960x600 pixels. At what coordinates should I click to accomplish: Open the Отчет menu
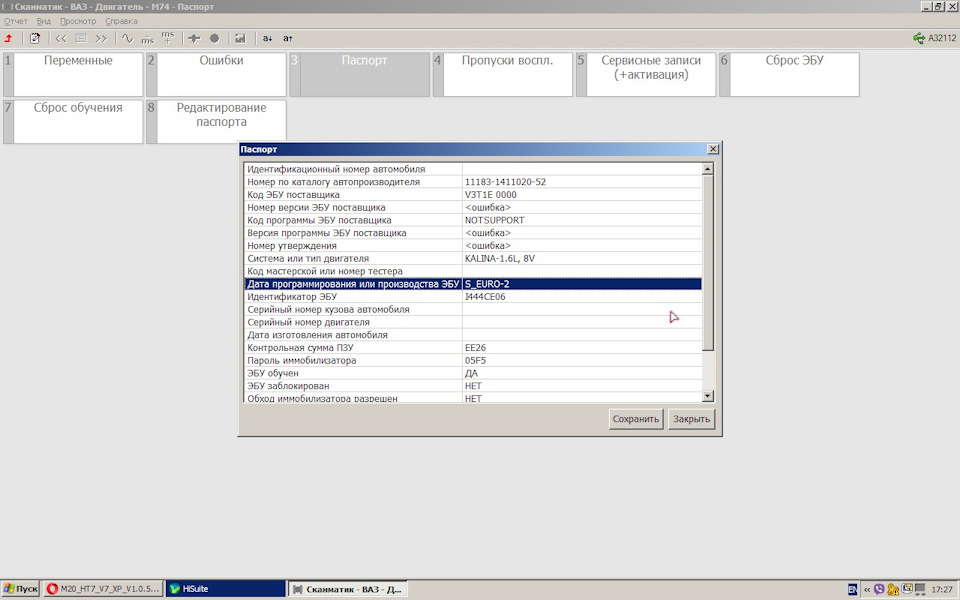(16, 21)
